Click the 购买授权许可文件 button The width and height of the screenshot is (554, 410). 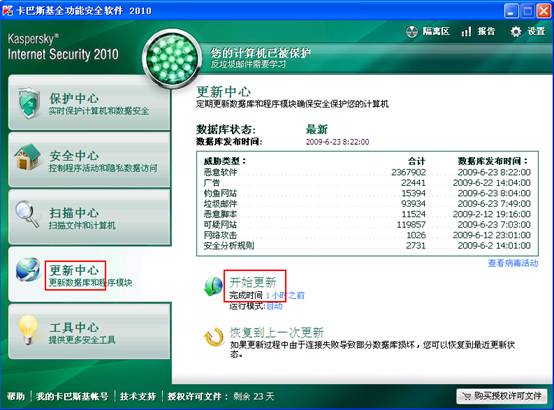(x=502, y=396)
